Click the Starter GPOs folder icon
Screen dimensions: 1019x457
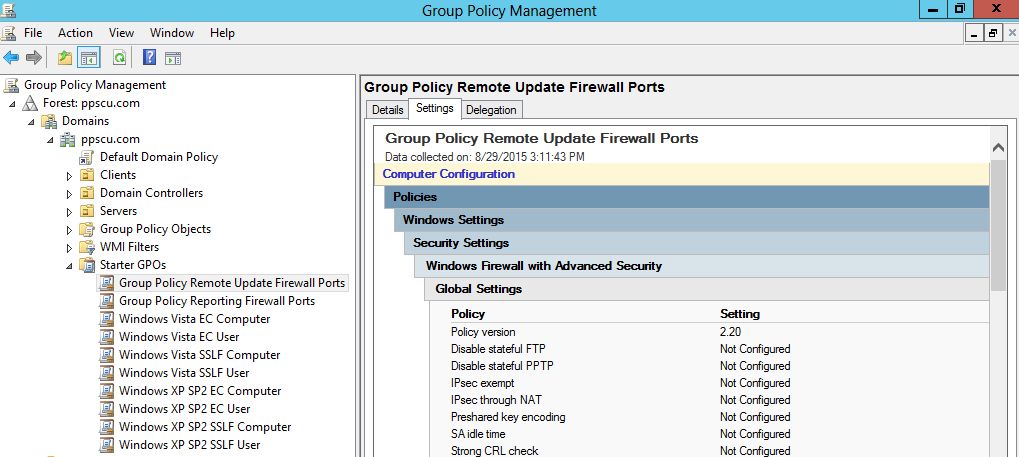(x=87, y=265)
